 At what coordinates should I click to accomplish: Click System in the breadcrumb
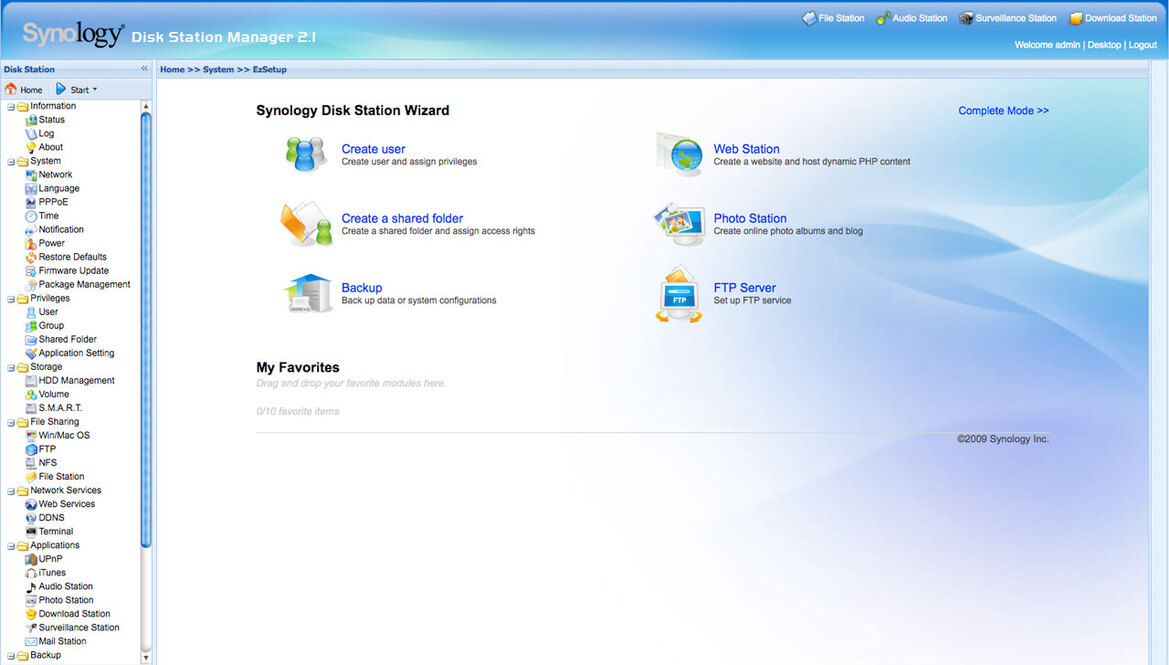coord(218,69)
